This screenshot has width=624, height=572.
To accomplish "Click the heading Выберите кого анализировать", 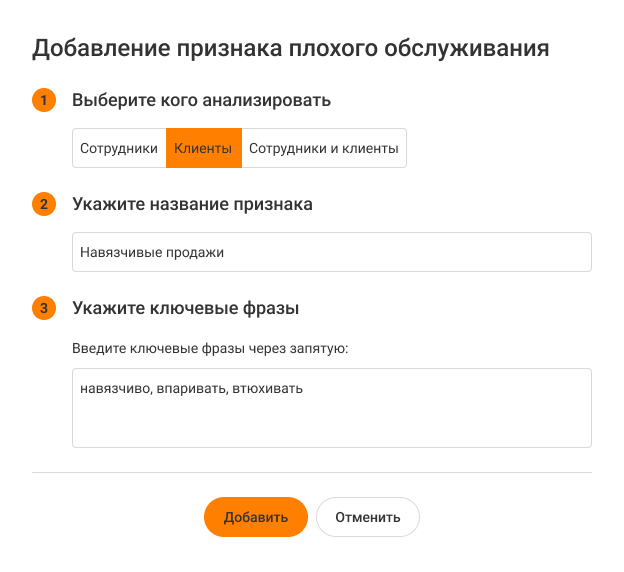I will [202, 100].
